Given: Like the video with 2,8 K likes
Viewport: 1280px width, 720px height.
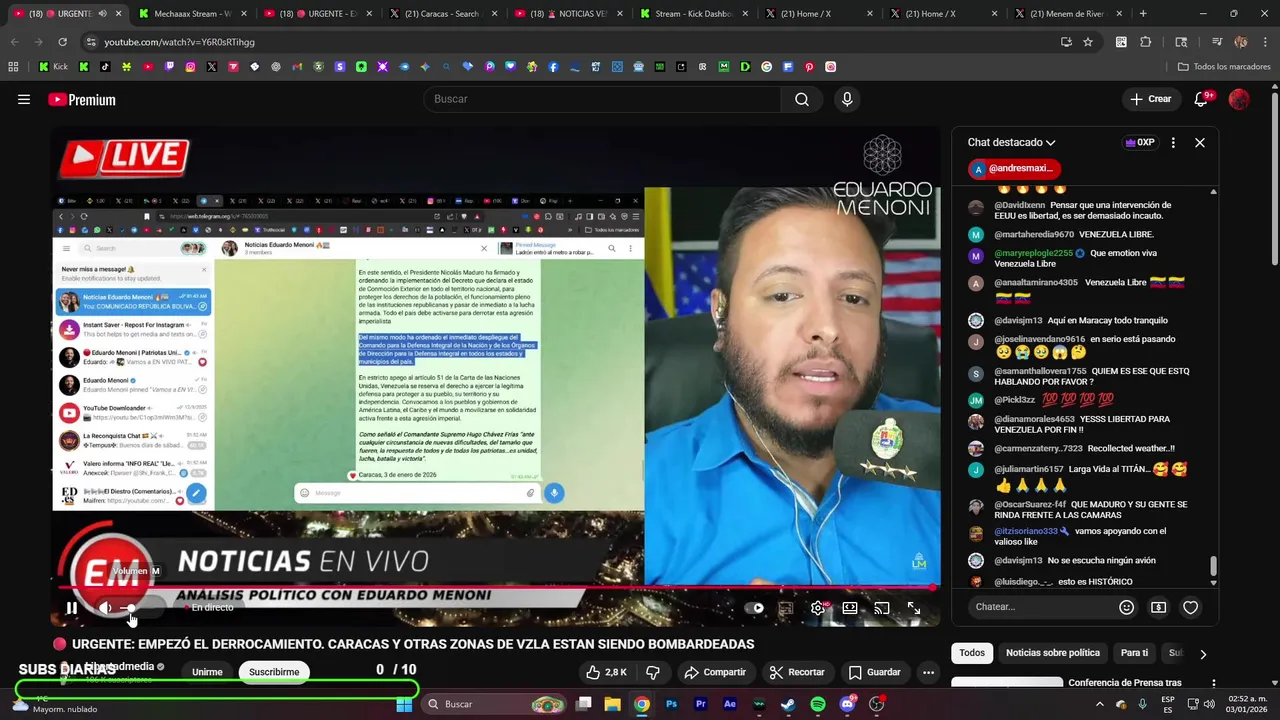Looking at the screenshot, I should pos(607,672).
